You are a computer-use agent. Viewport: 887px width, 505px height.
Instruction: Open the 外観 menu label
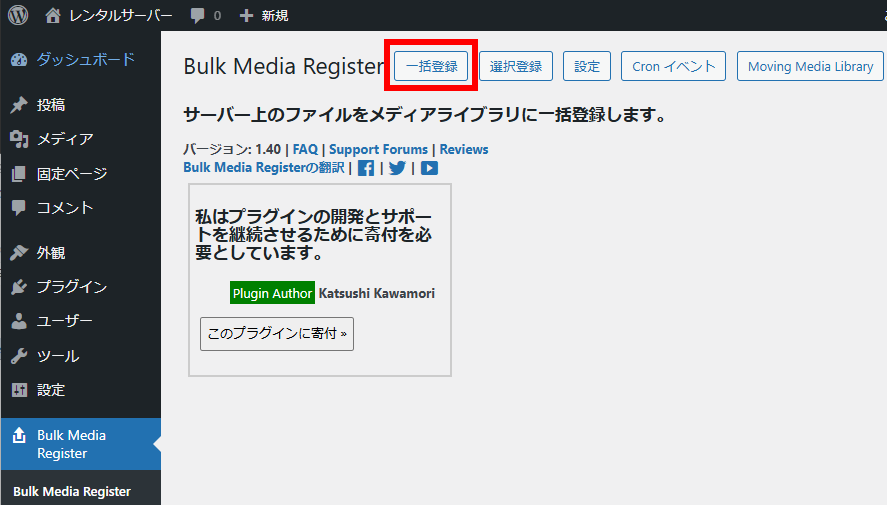pyautogui.click(x=51, y=253)
